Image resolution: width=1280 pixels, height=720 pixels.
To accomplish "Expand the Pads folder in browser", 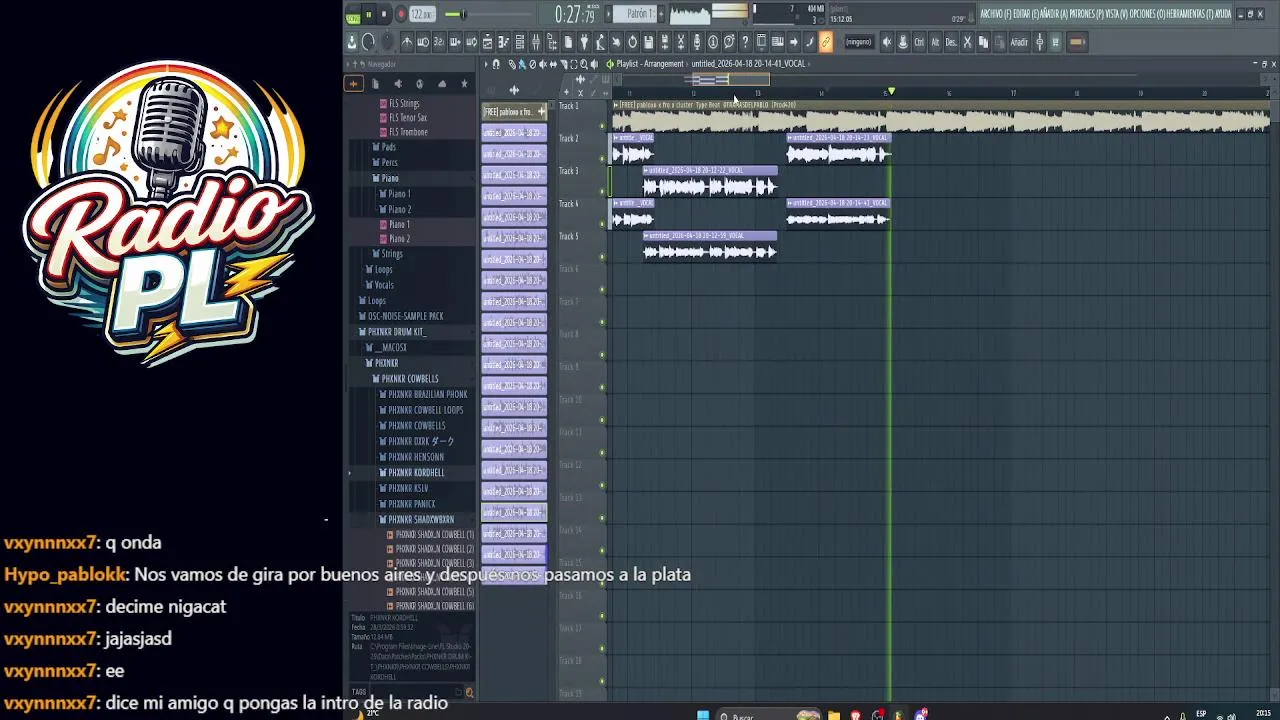I will click(x=389, y=147).
